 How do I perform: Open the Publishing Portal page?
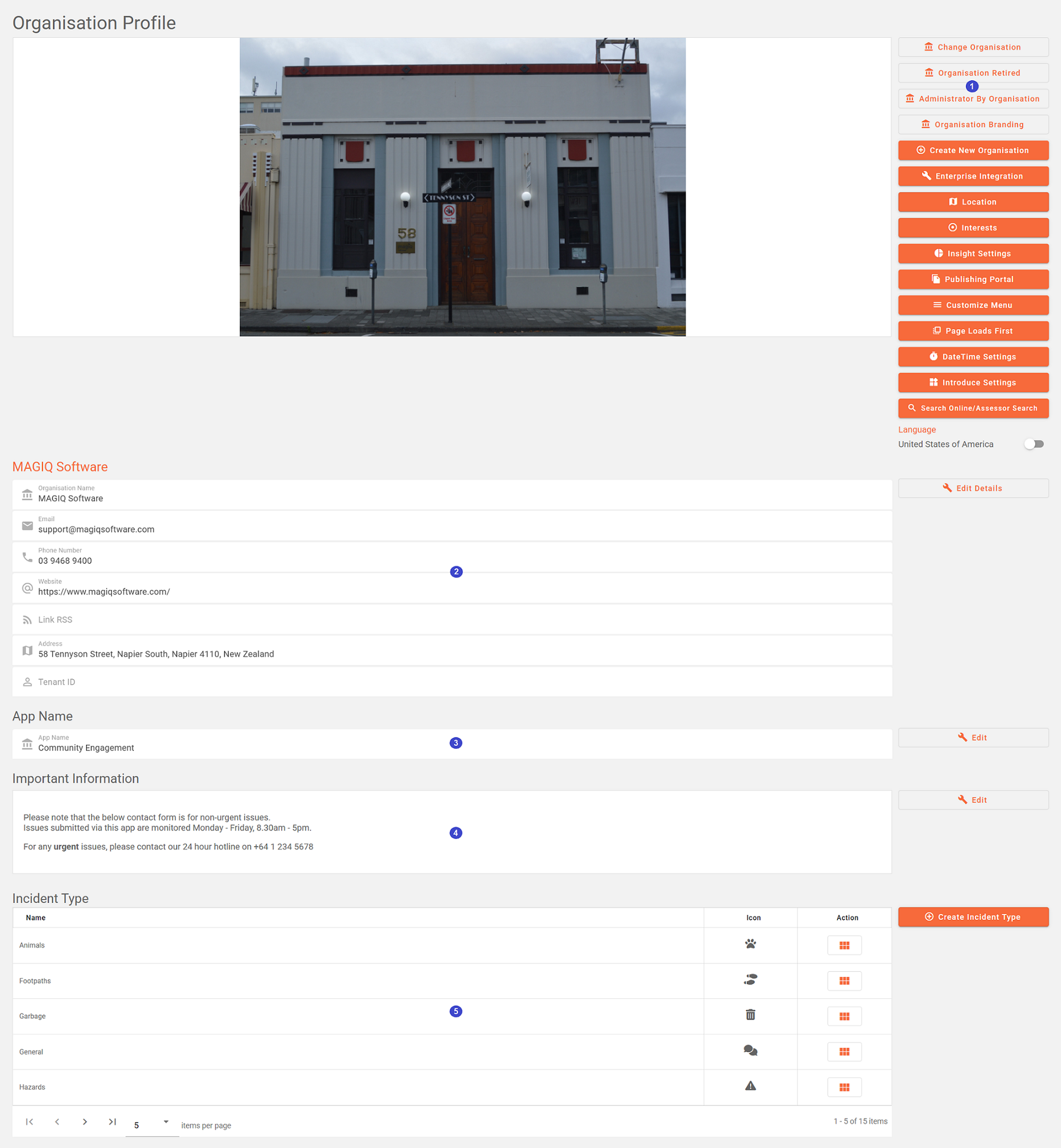pos(973,279)
